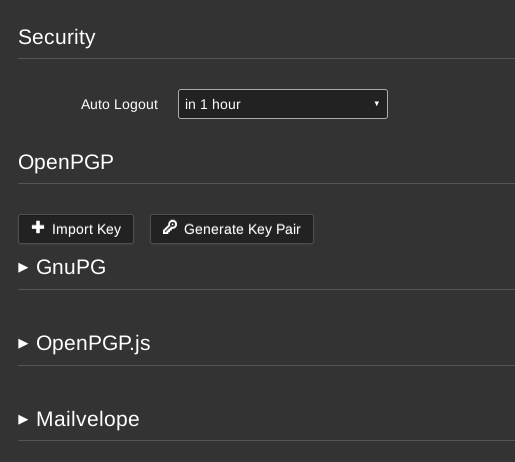Click the GnuPG section title
515x462 pixels.
tap(71, 267)
